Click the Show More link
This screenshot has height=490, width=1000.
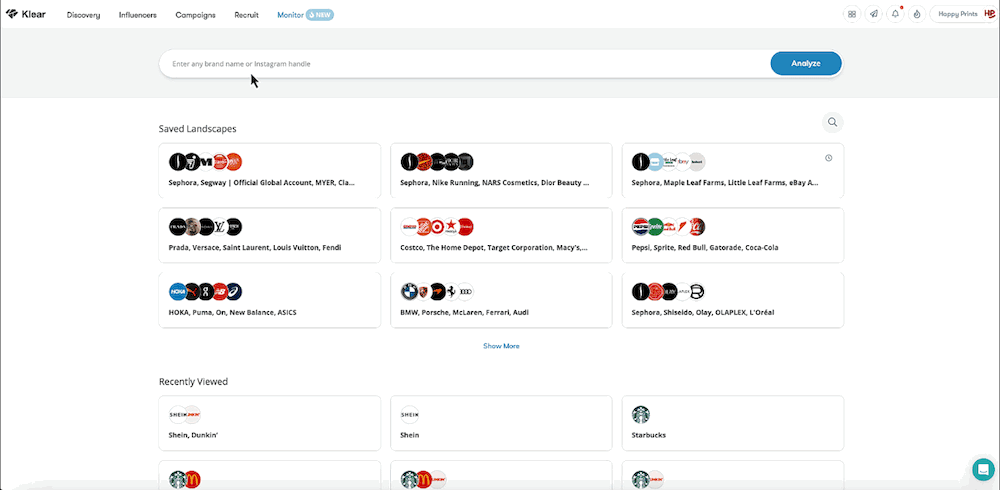[x=501, y=346]
